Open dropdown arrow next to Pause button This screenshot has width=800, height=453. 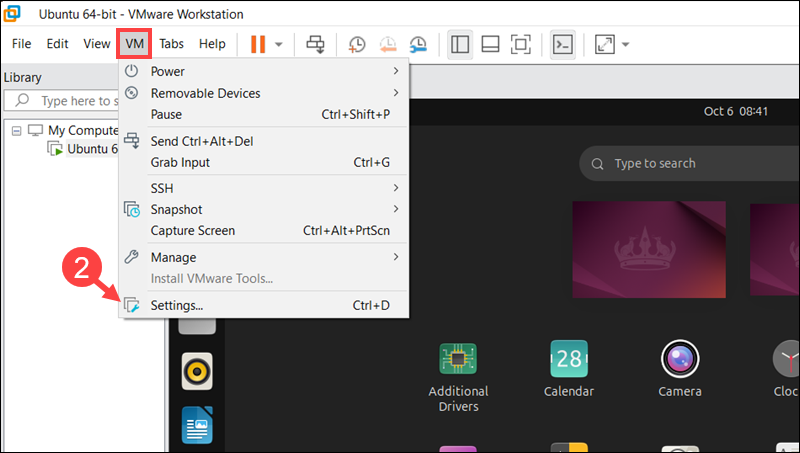(279, 44)
